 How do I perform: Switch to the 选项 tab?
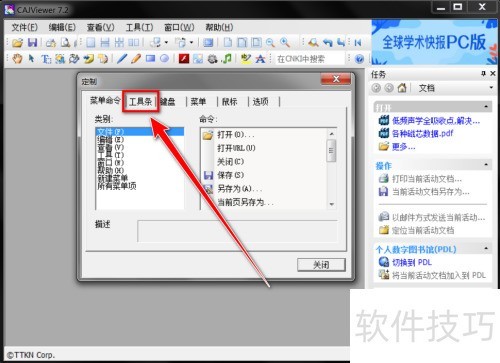tap(260, 102)
